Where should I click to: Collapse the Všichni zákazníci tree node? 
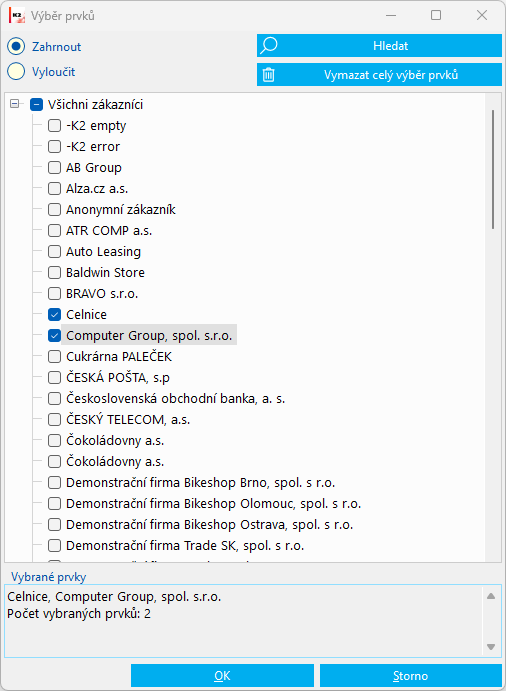click(15, 104)
